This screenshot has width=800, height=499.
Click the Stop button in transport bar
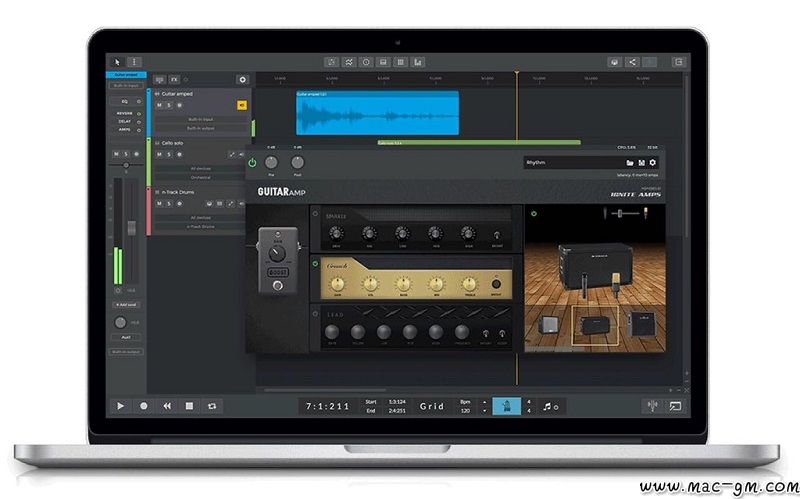pos(189,406)
